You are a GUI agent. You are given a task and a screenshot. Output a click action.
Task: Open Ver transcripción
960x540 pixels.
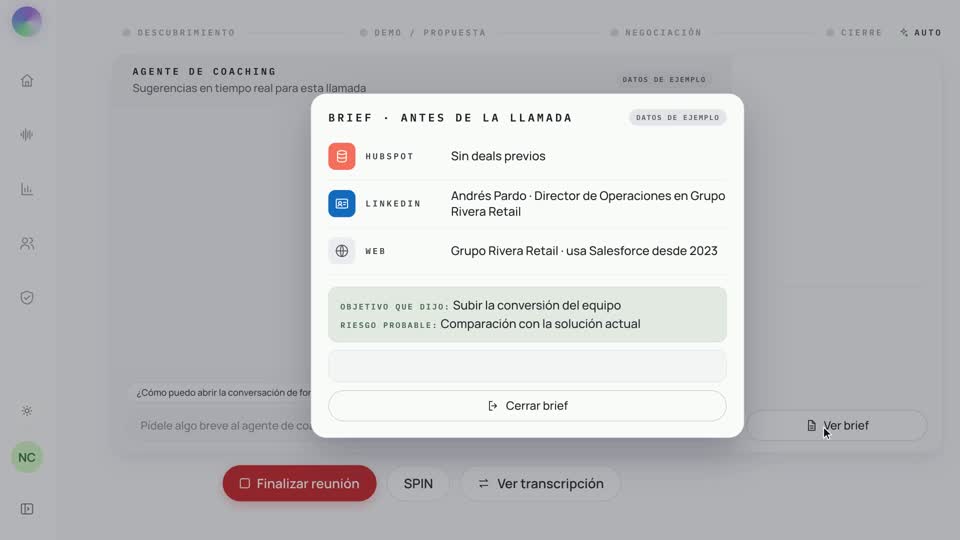point(541,484)
